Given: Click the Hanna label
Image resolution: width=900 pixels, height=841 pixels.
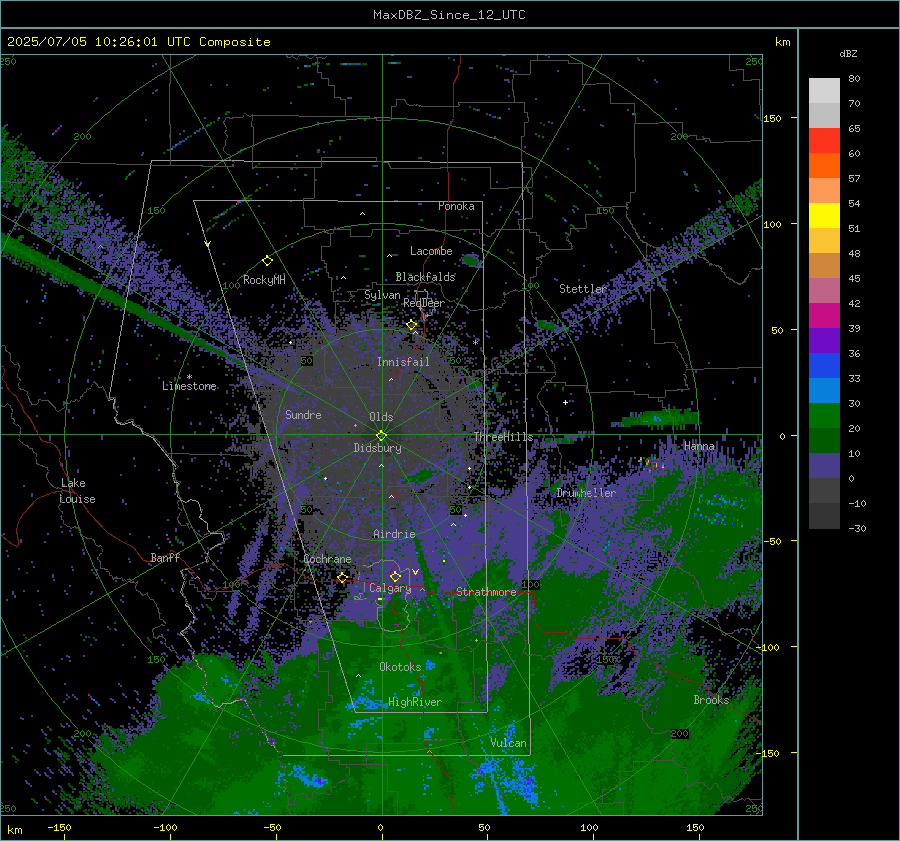Looking at the screenshot, I should pos(699,446).
